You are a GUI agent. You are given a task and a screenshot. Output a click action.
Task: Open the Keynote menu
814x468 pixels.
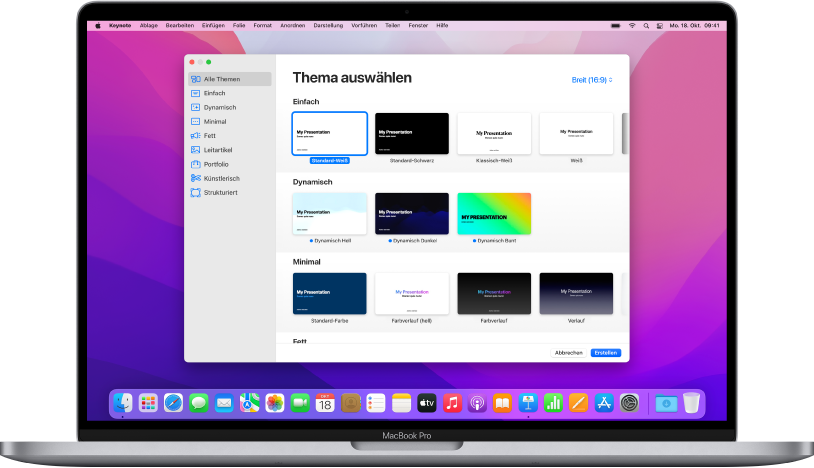(x=120, y=25)
